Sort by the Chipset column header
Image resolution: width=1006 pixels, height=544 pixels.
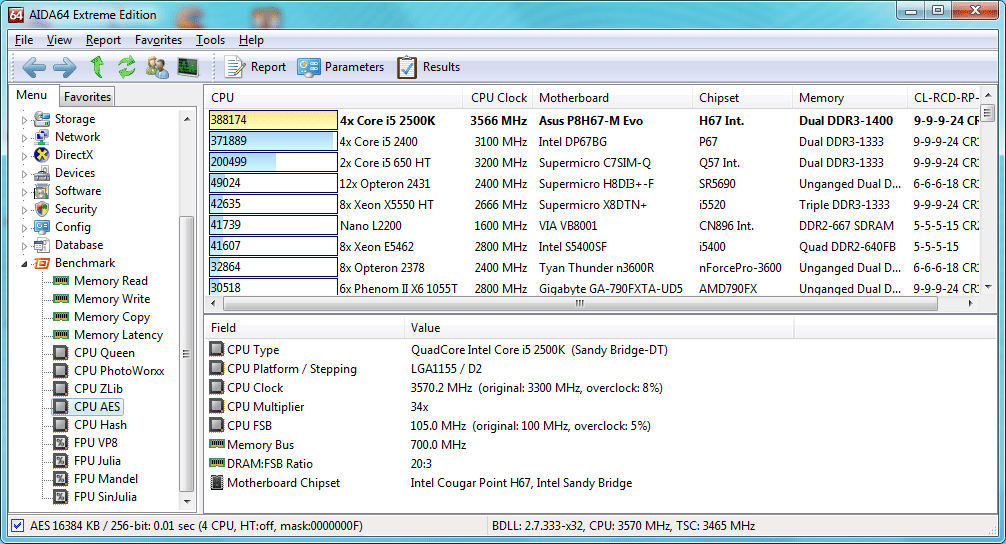tap(742, 98)
